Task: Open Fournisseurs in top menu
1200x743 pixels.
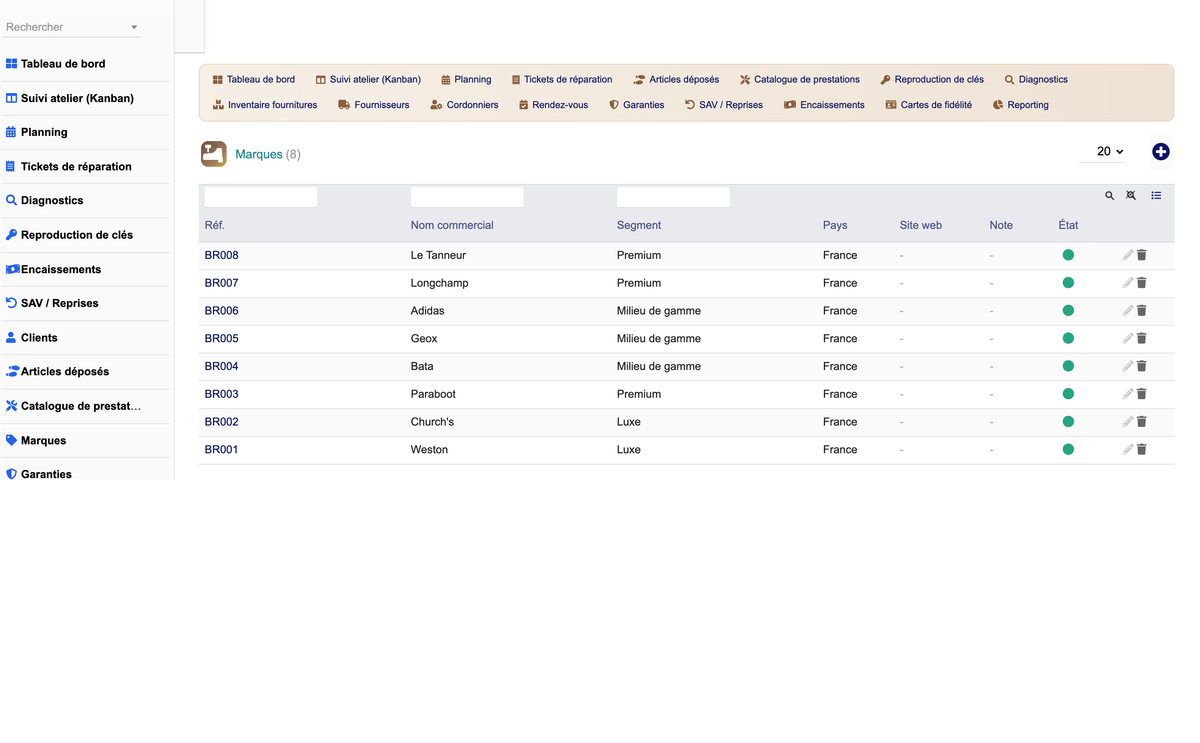Action: (374, 105)
